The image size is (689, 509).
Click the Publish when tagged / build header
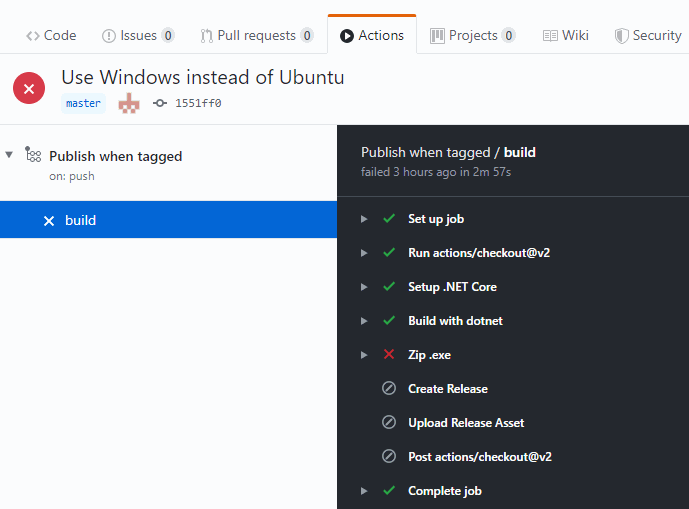(x=448, y=152)
